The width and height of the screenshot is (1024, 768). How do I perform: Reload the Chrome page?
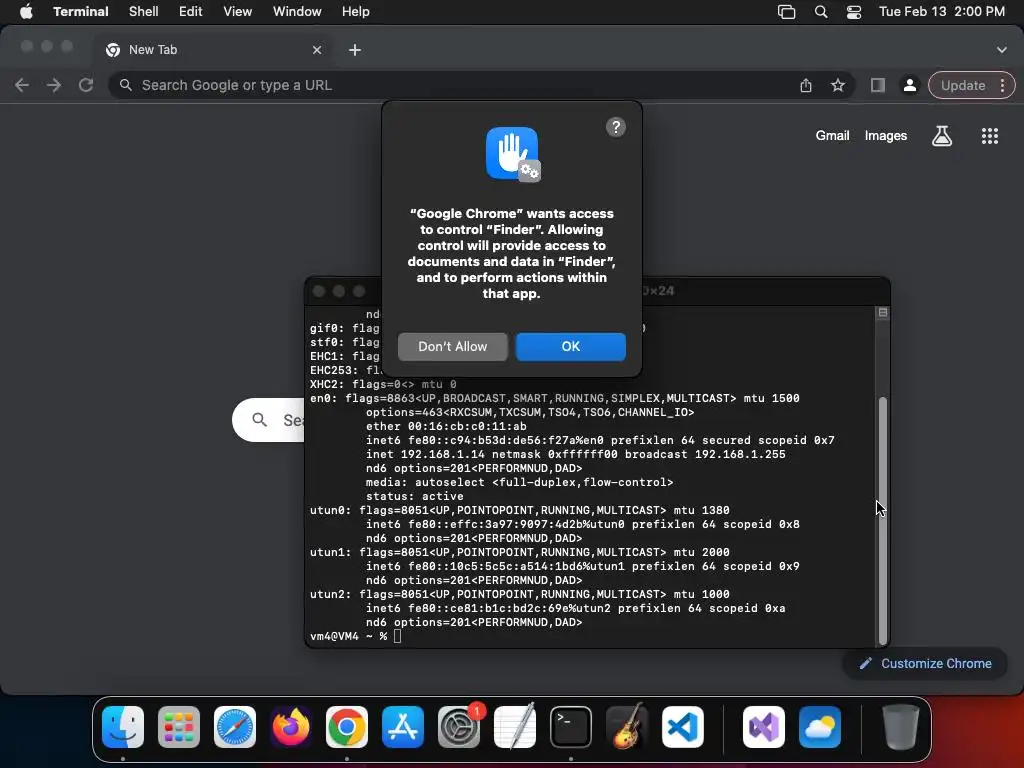coord(86,85)
